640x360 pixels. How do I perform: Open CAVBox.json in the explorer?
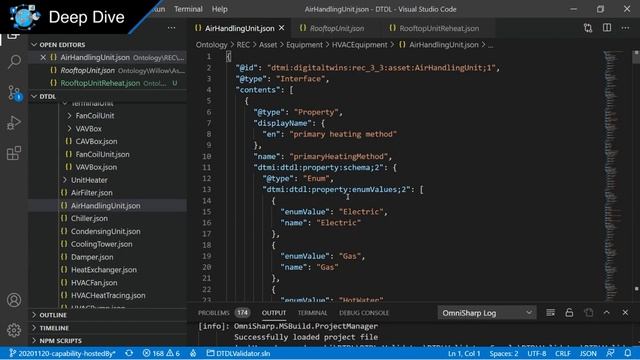(96, 142)
